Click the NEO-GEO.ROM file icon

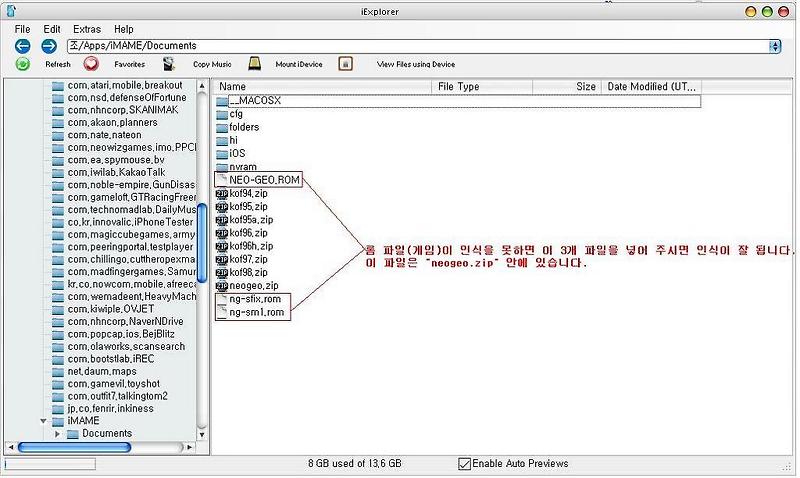tap(221, 180)
